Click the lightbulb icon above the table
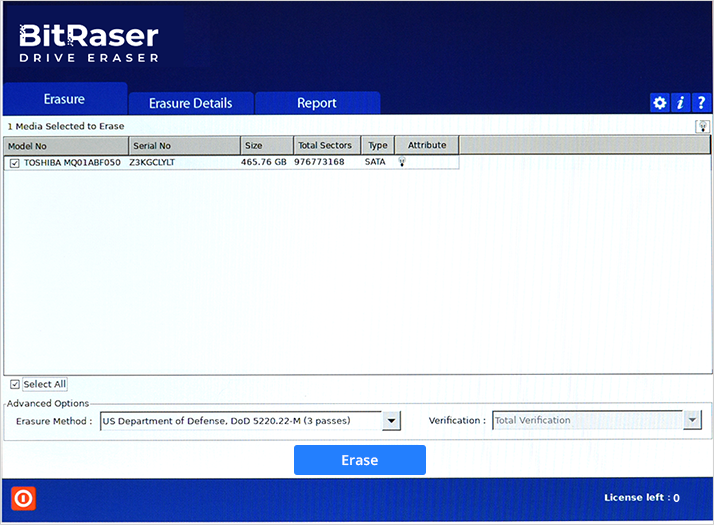This screenshot has height=525, width=714. 703,126
